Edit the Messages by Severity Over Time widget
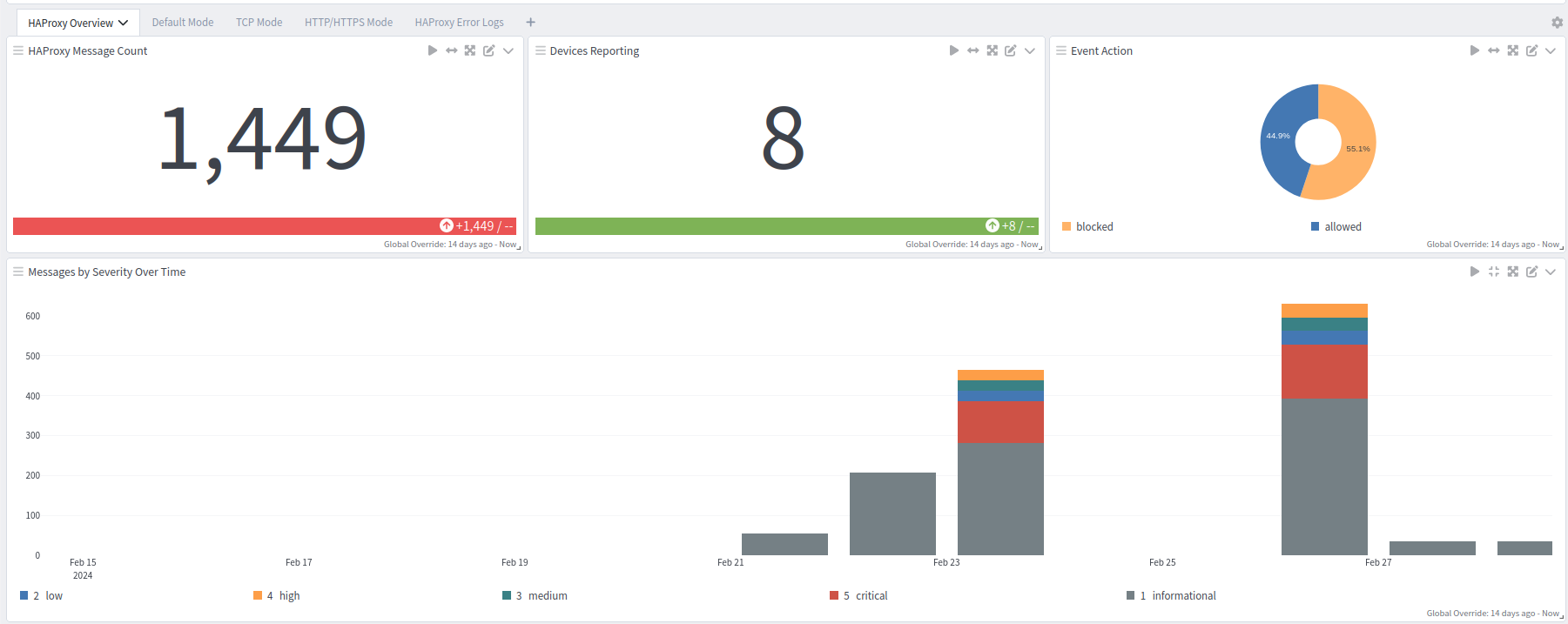 1531,272
